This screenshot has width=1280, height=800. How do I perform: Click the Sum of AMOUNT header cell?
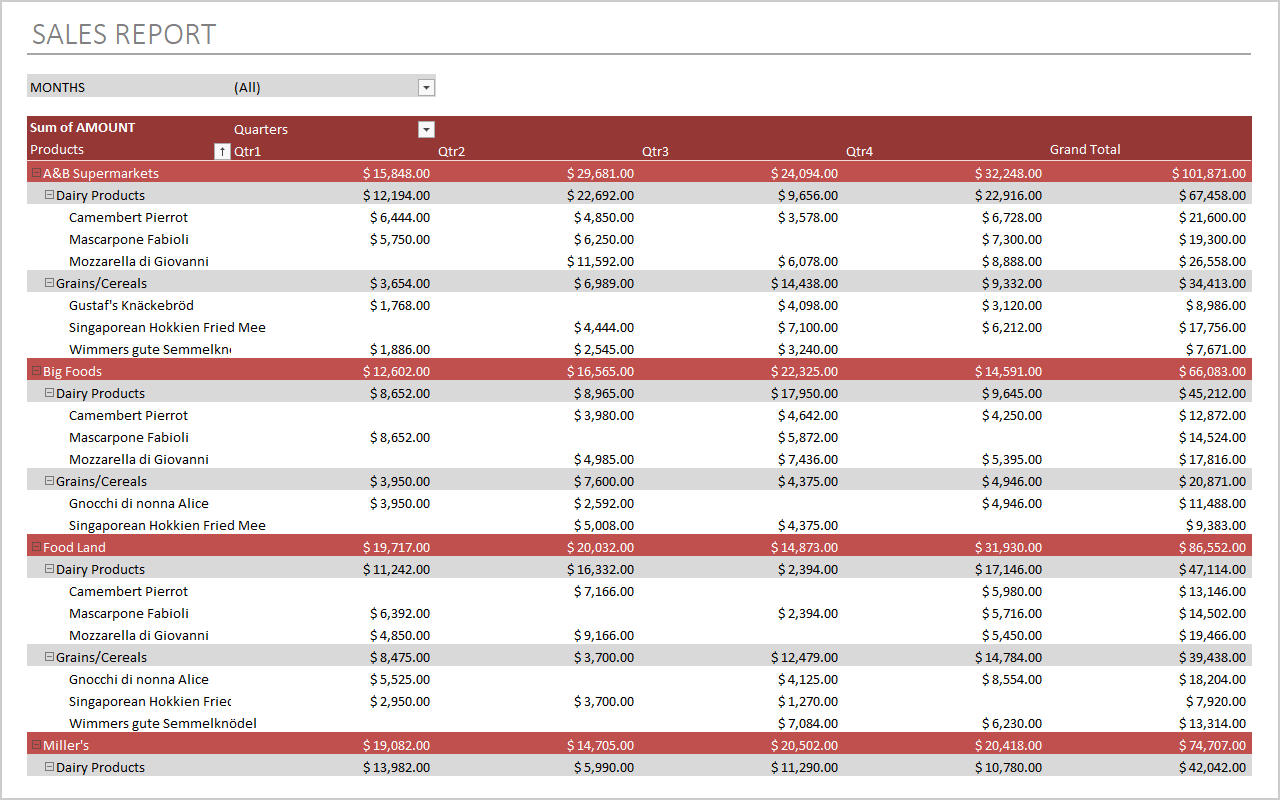coord(82,128)
